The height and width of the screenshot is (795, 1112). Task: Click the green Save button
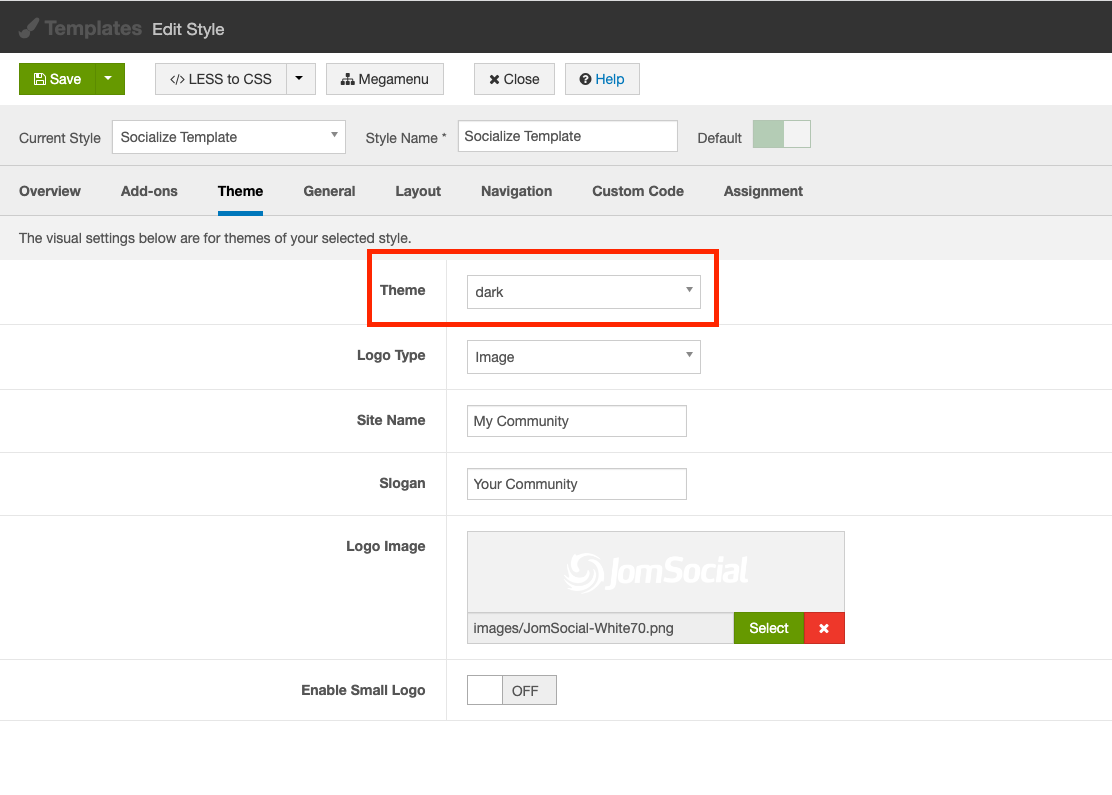pyautogui.click(x=57, y=79)
